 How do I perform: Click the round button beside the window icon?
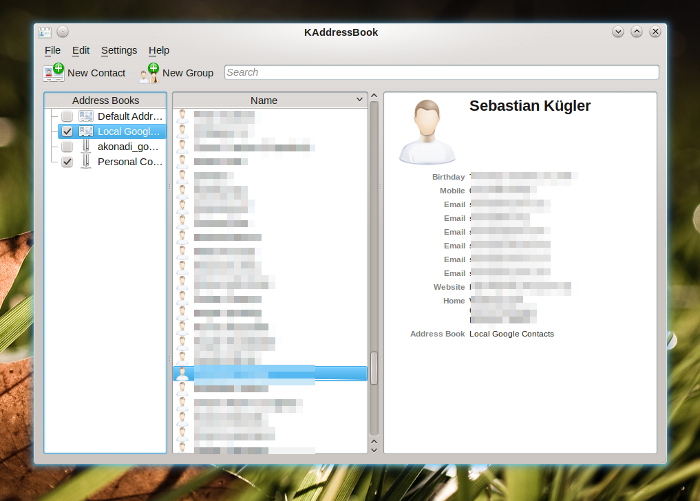(x=63, y=32)
